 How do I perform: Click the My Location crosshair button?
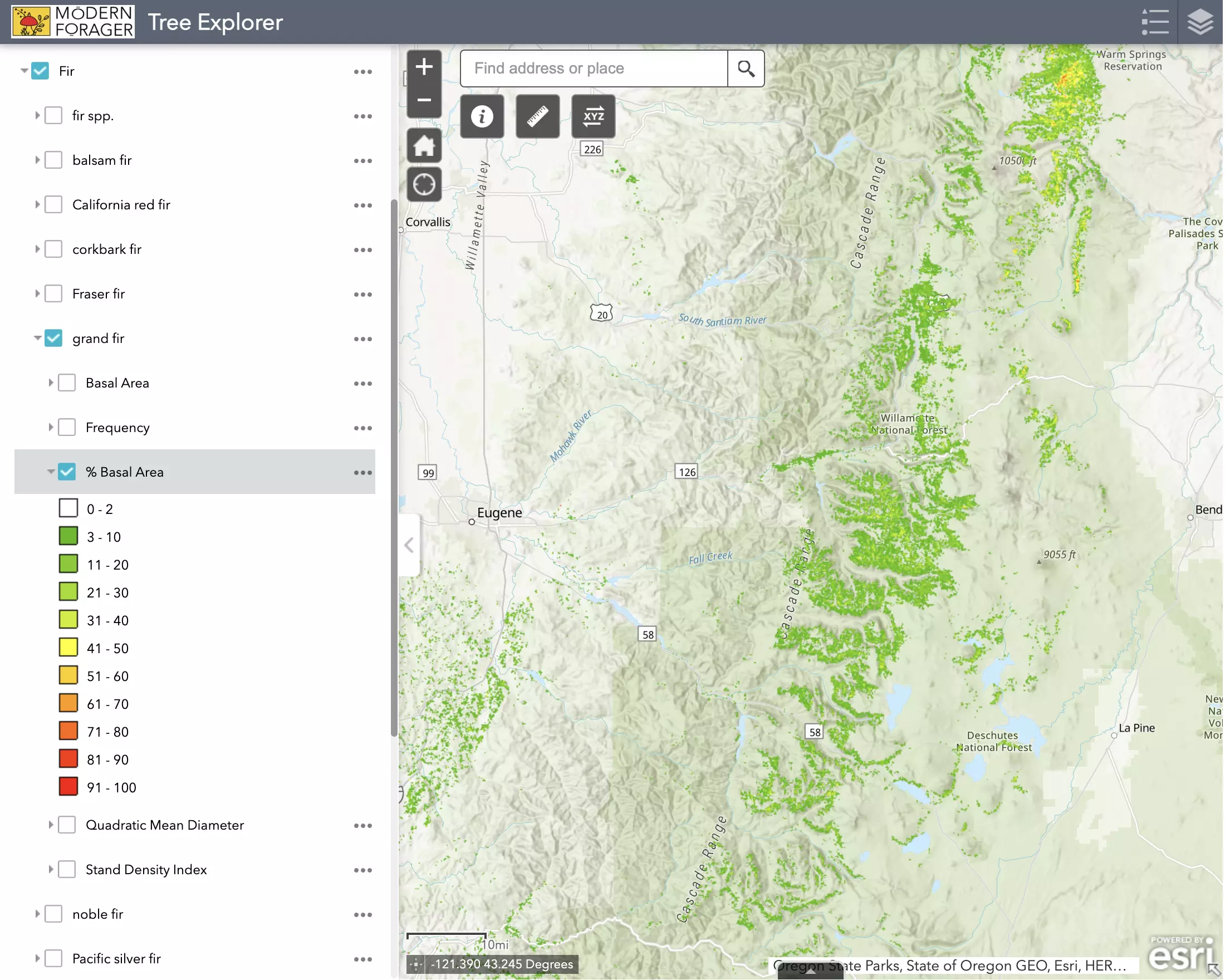(424, 185)
